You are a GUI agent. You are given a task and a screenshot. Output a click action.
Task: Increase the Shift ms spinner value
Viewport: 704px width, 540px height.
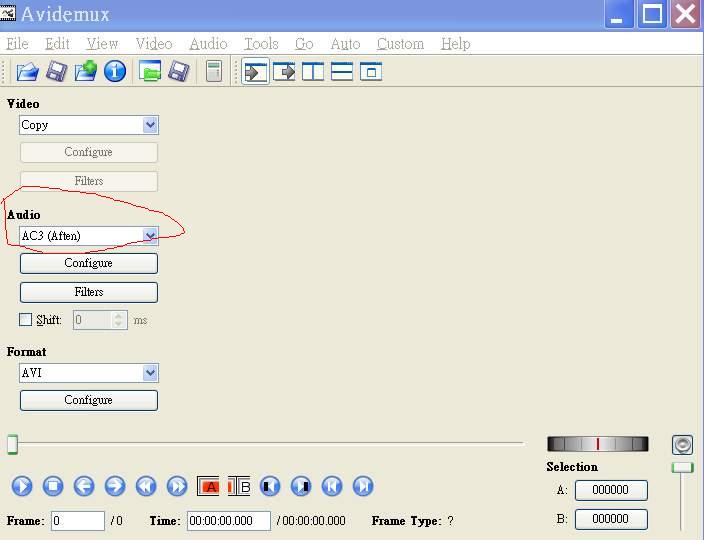[119, 316]
